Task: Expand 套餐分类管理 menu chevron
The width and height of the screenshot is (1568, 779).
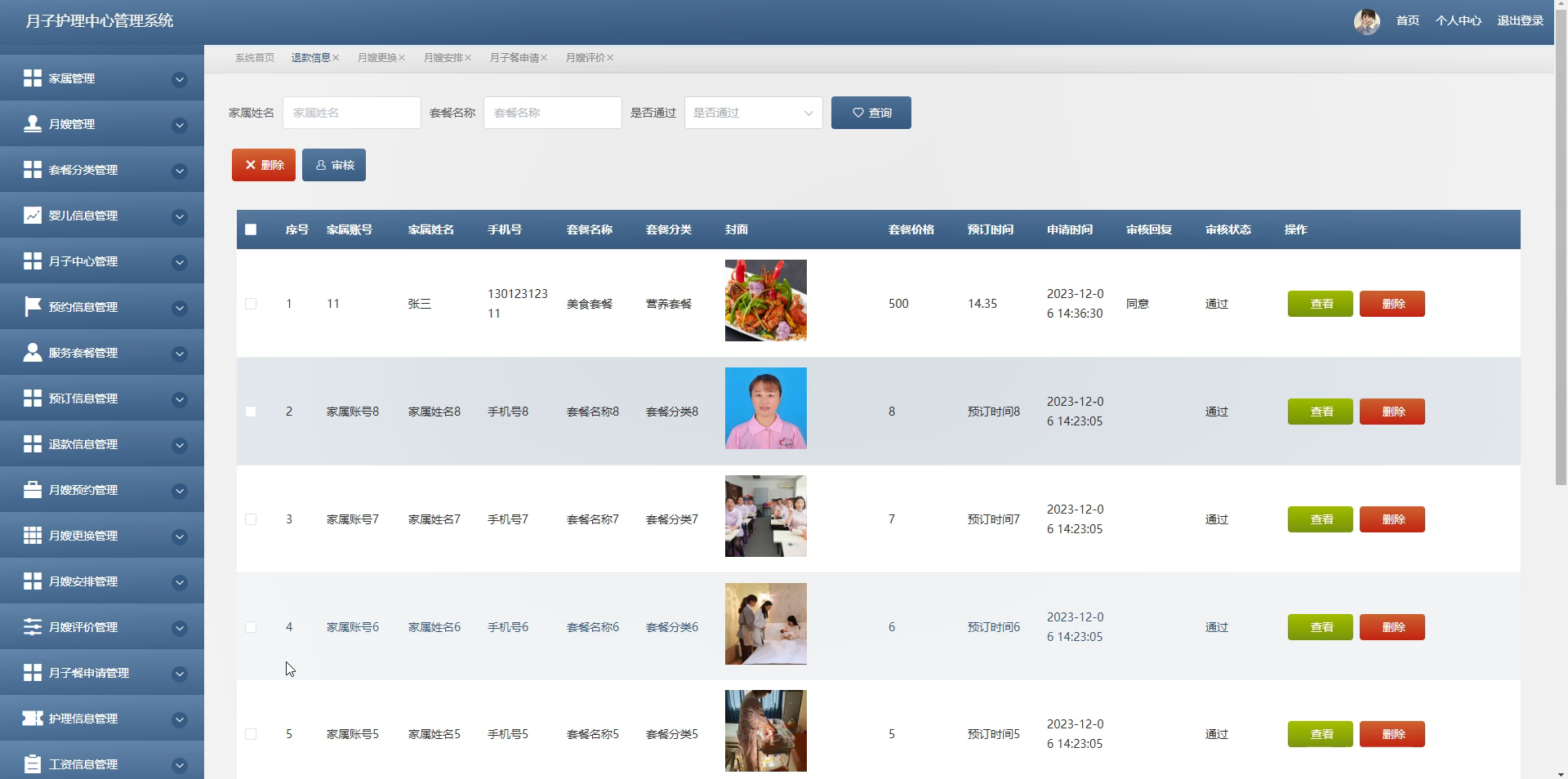Action: click(x=180, y=171)
